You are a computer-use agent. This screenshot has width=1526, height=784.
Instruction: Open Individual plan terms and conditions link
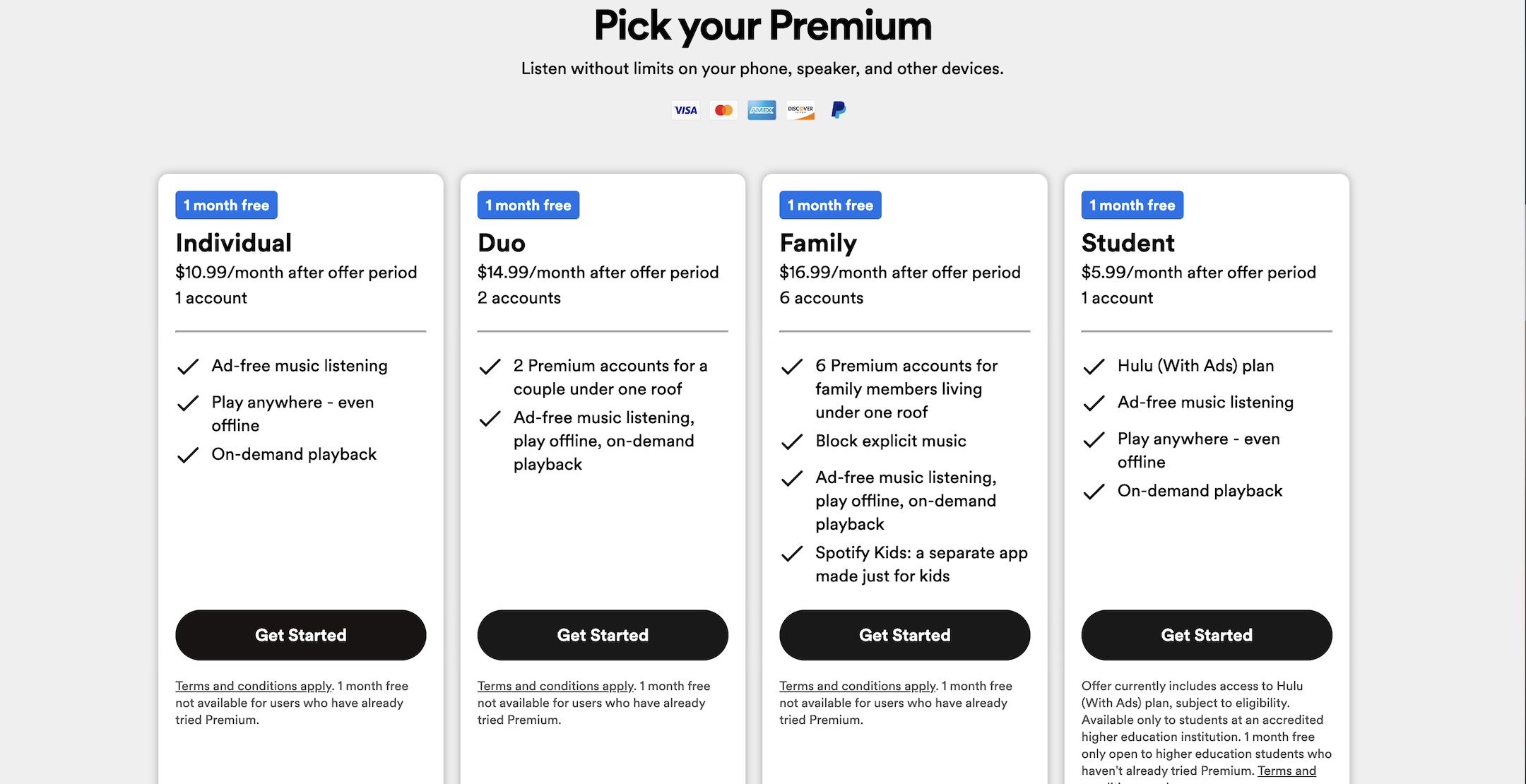[x=254, y=686]
